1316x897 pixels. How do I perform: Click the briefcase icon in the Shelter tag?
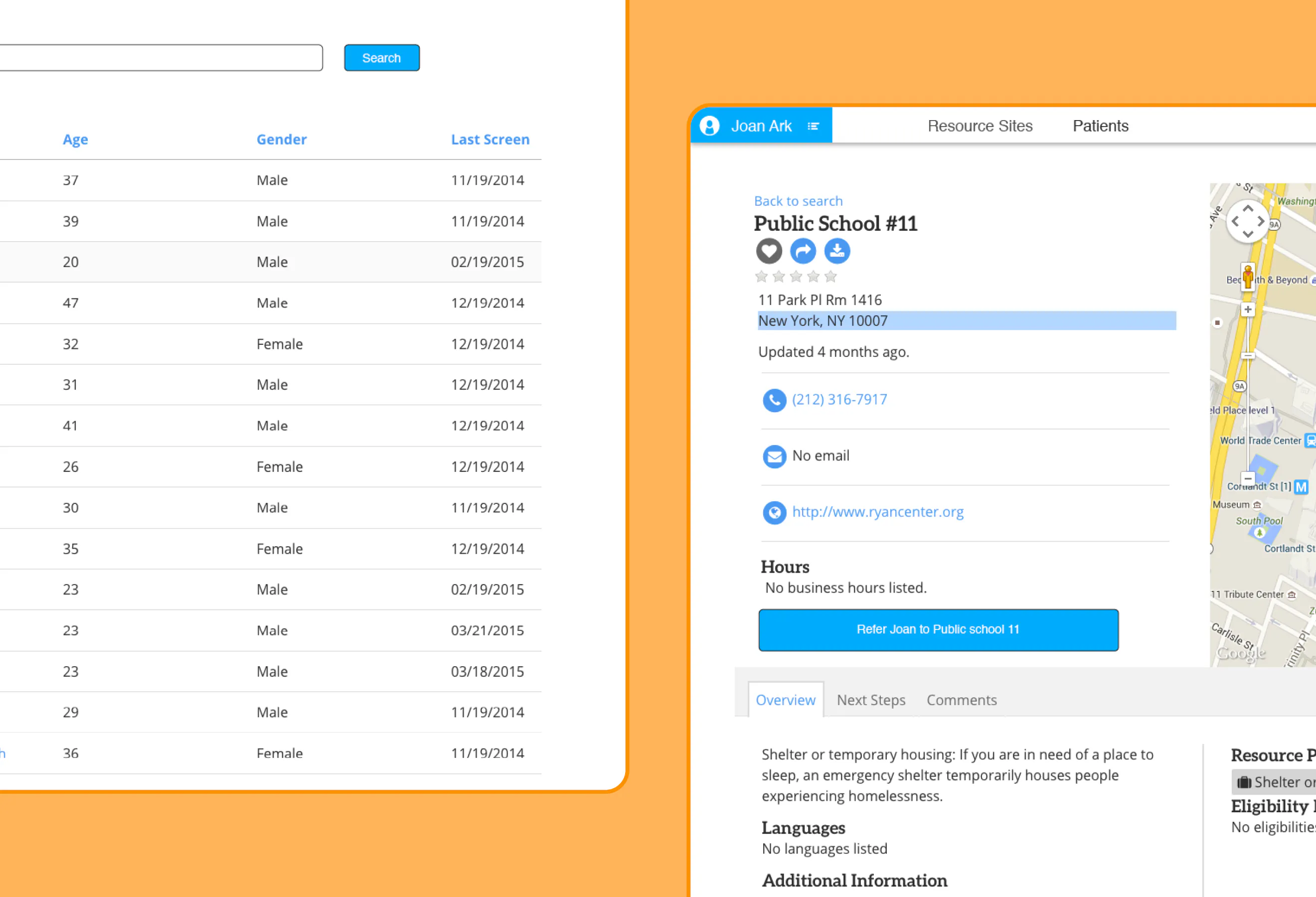[x=1244, y=782]
